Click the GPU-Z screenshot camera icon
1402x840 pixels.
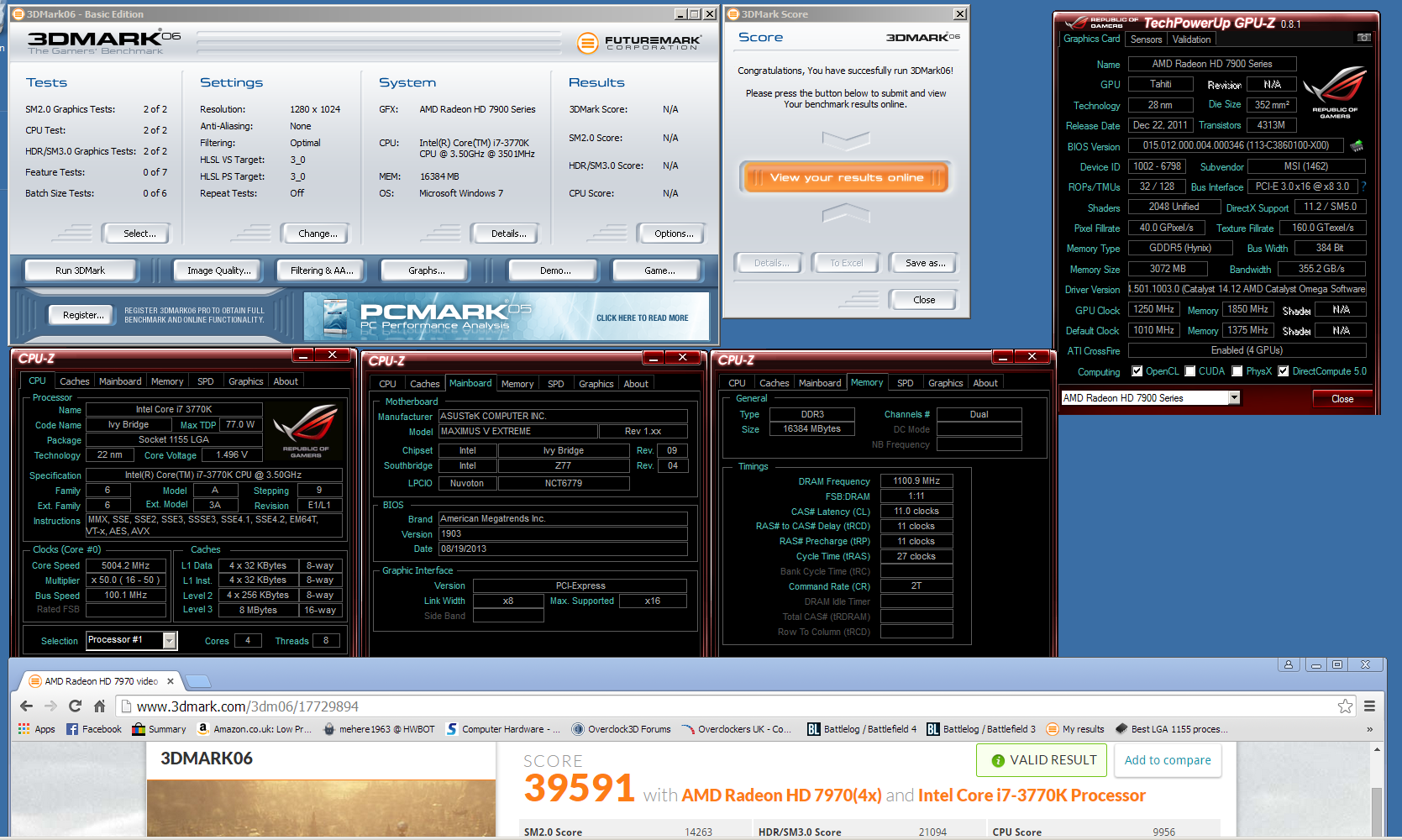tap(1364, 38)
